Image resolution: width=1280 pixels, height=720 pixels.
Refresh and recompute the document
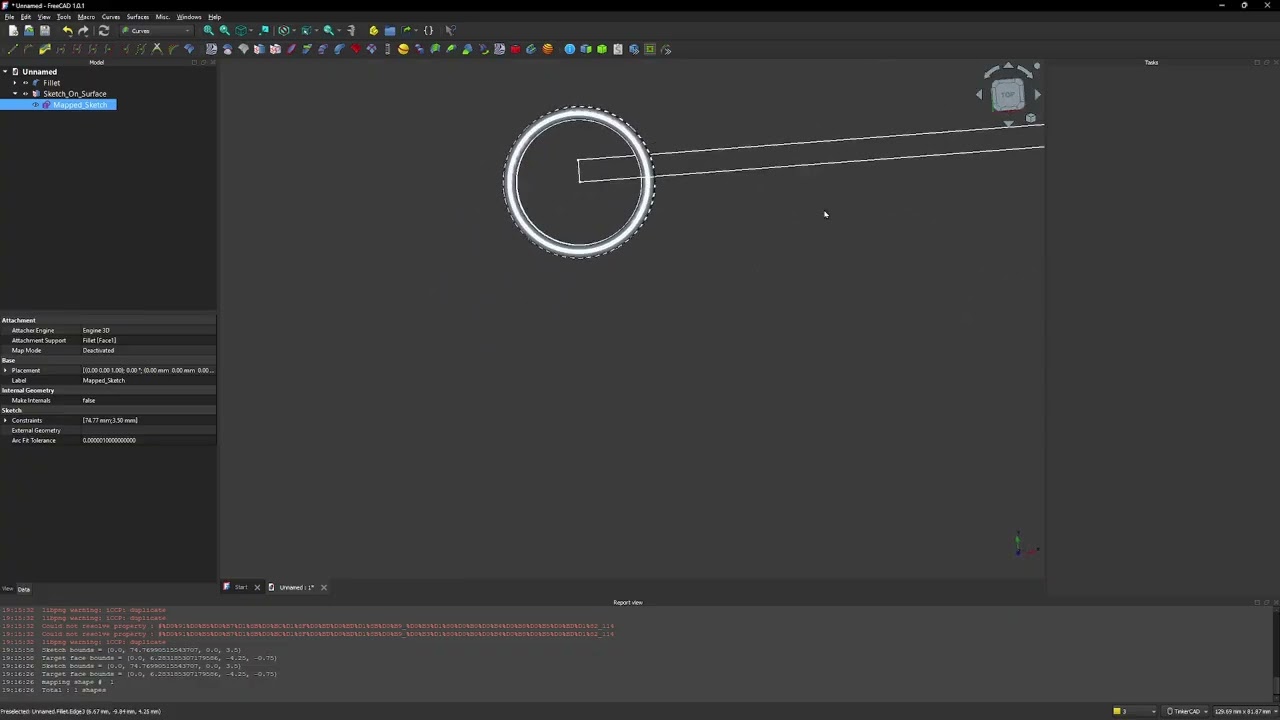(x=103, y=31)
